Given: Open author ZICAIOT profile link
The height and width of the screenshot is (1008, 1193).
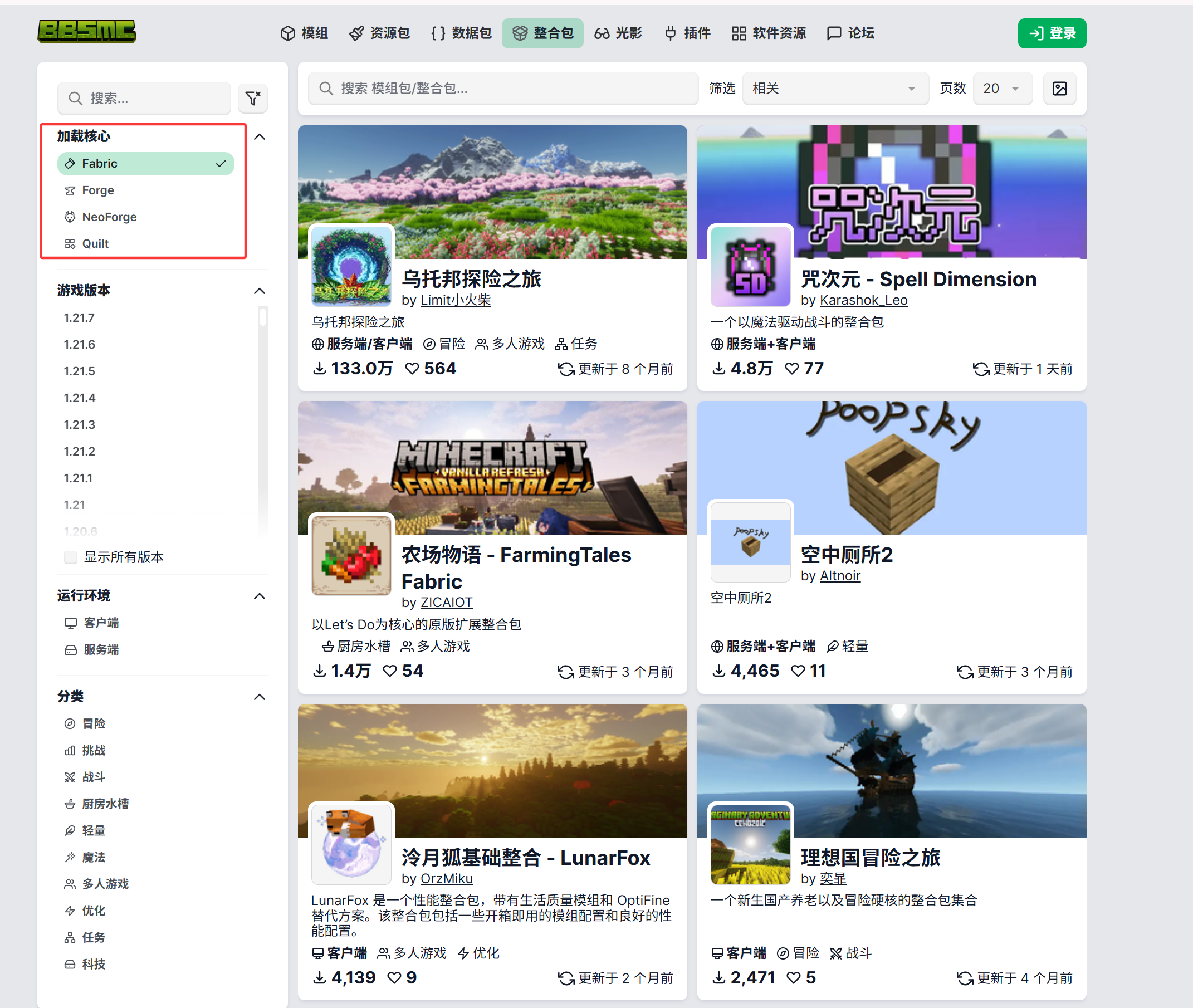Looking at the screenshot, I should [446, 602].
